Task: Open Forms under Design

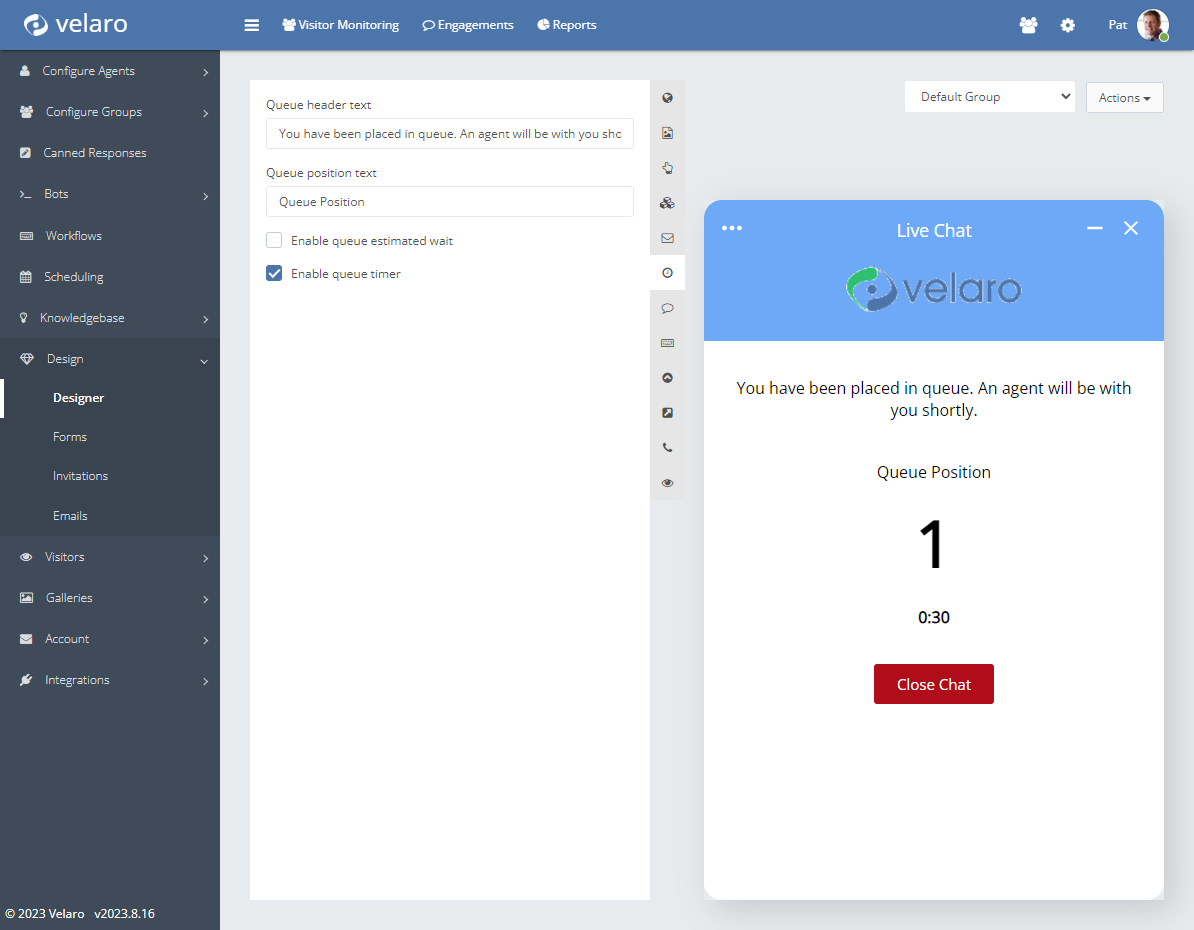Action: 70,437
